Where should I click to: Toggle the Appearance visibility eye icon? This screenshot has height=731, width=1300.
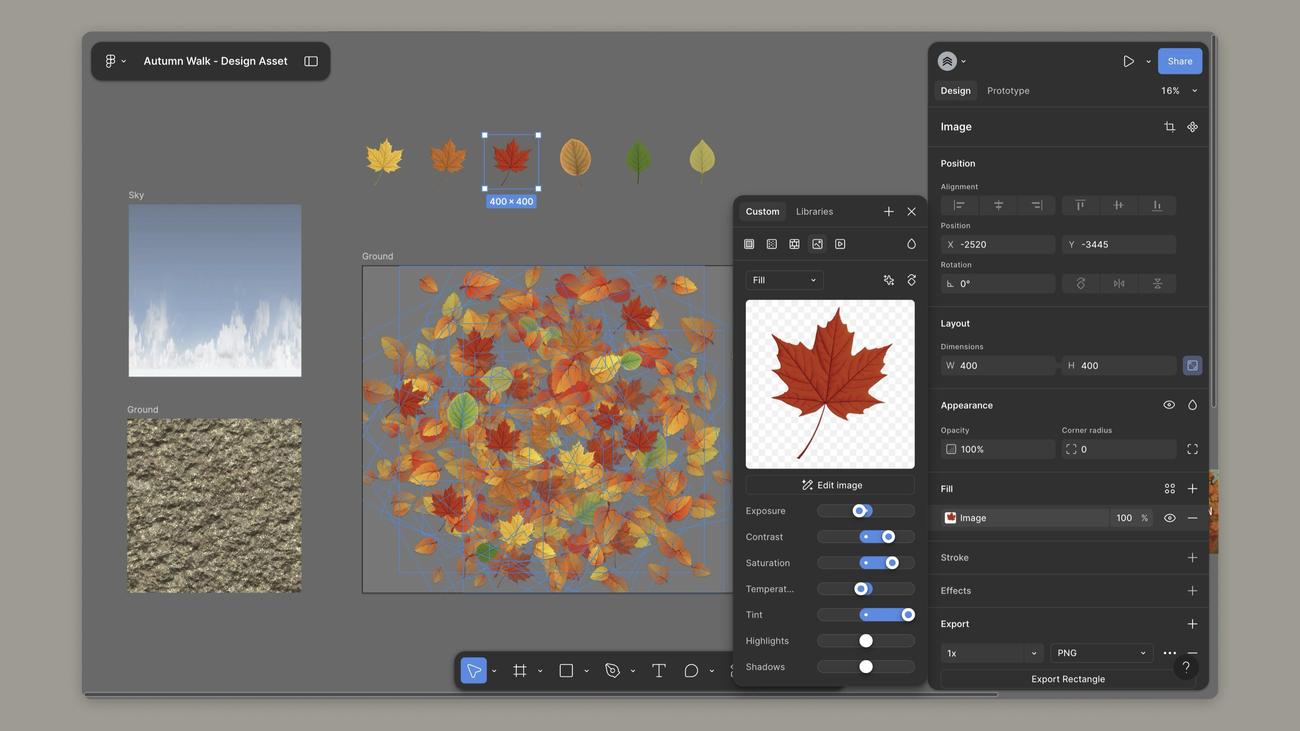click(x=1169, y=405)
